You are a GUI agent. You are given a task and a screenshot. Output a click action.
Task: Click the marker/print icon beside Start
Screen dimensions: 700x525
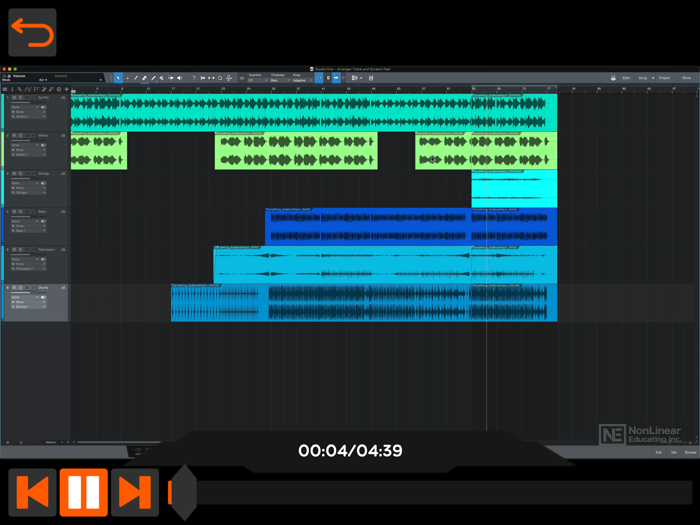tap(613, 78)
